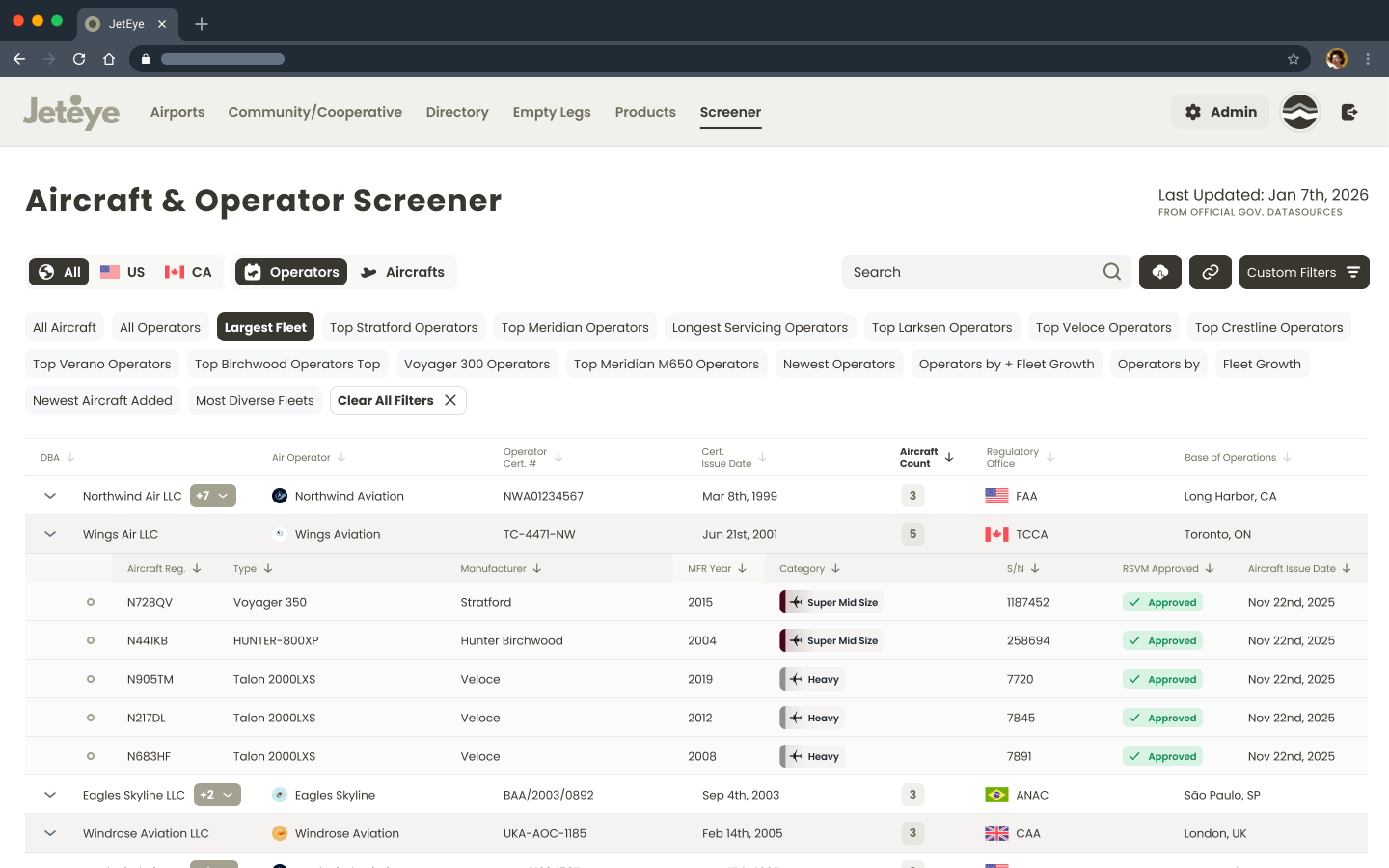This screenshot has height=868, width=1389.
Task: Open Custom Filters
Action: [x=1304, y=272]
